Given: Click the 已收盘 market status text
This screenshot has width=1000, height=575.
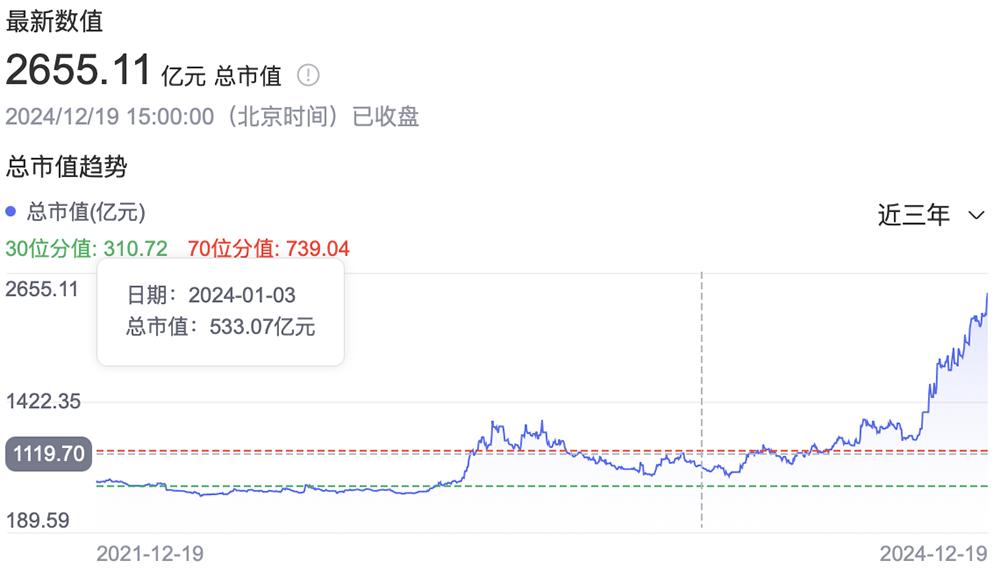Looking at the screenshot, I should (x=386, y=116).
